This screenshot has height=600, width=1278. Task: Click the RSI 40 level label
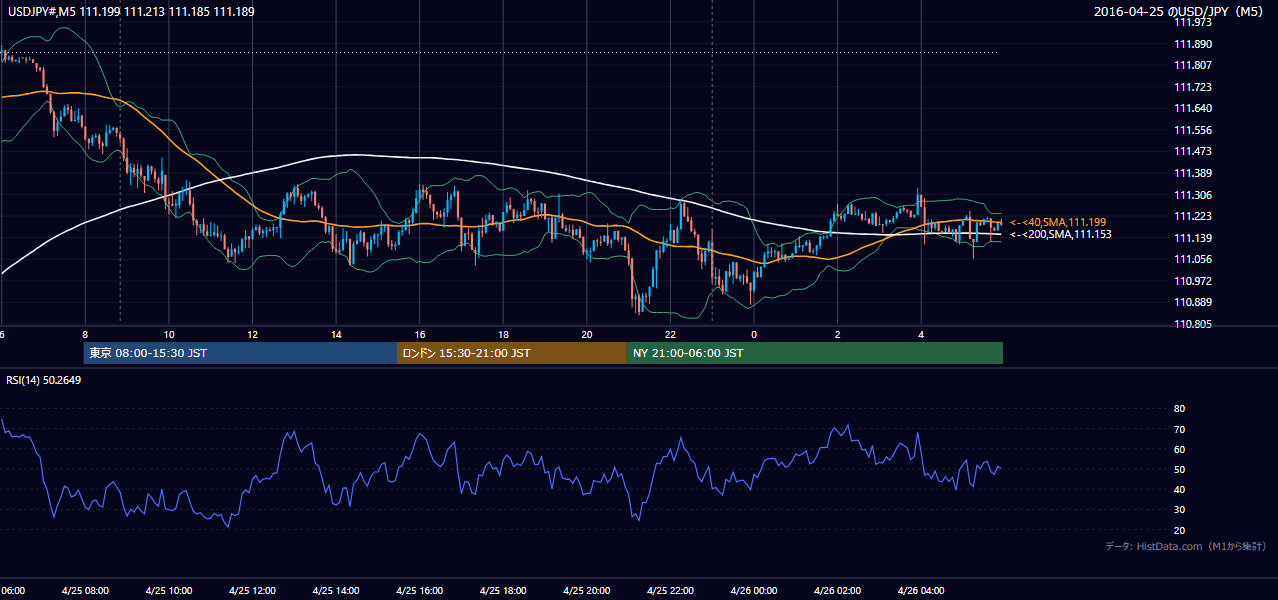(x=1179, y=489)
